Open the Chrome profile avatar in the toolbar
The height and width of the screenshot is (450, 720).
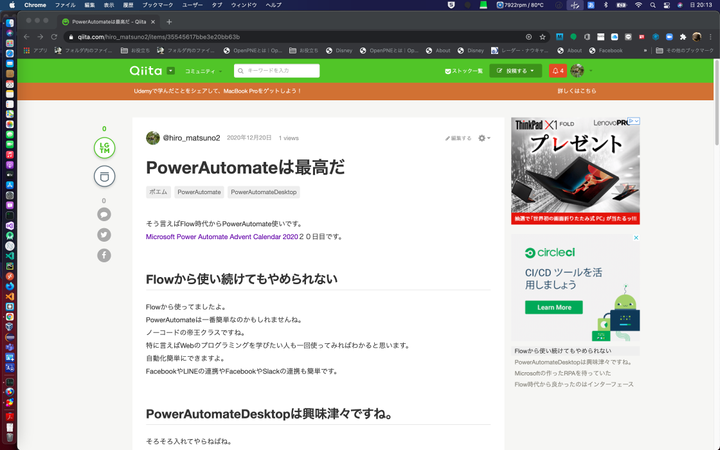tap(697, 37)
